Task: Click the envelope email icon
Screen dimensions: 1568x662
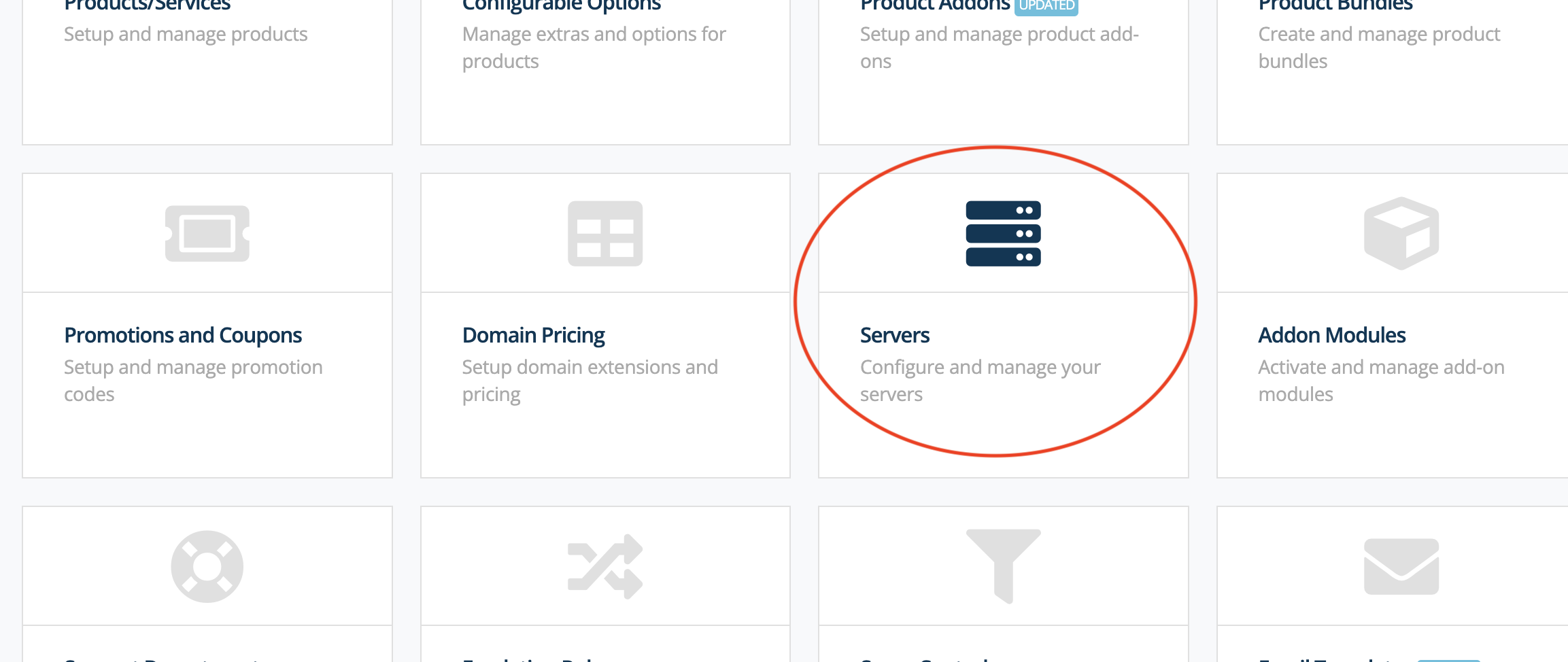Action: (x=1401, y=566)
